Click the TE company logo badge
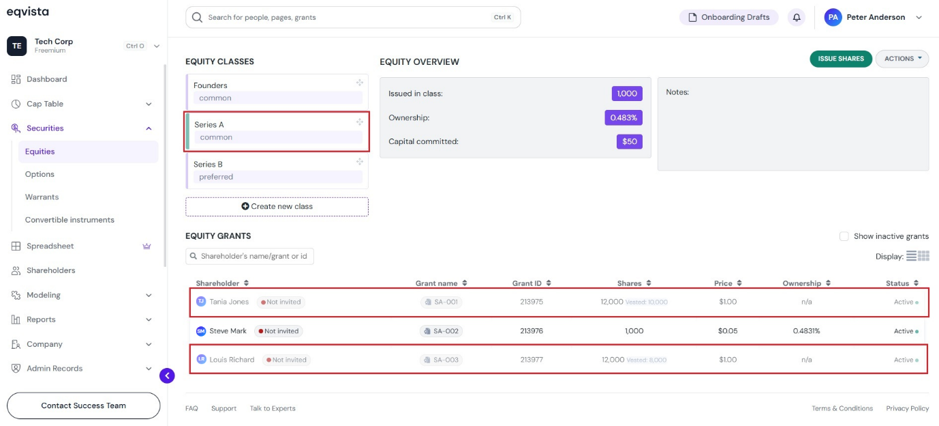Image resolution: width=939 pixels, height=426 pixels. (x=17, y=46)
